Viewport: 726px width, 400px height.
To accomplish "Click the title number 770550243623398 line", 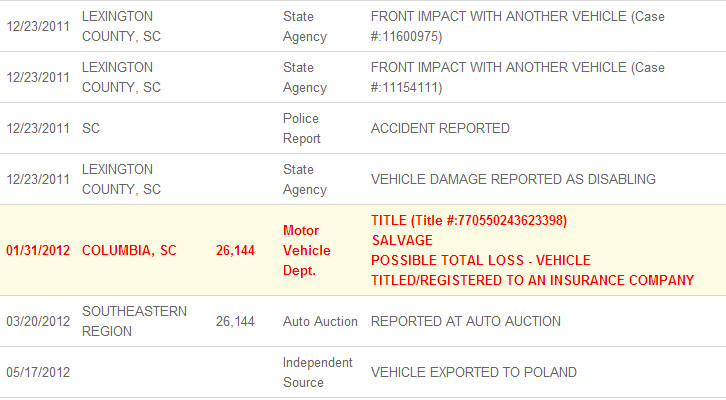I will click(469, 221).
